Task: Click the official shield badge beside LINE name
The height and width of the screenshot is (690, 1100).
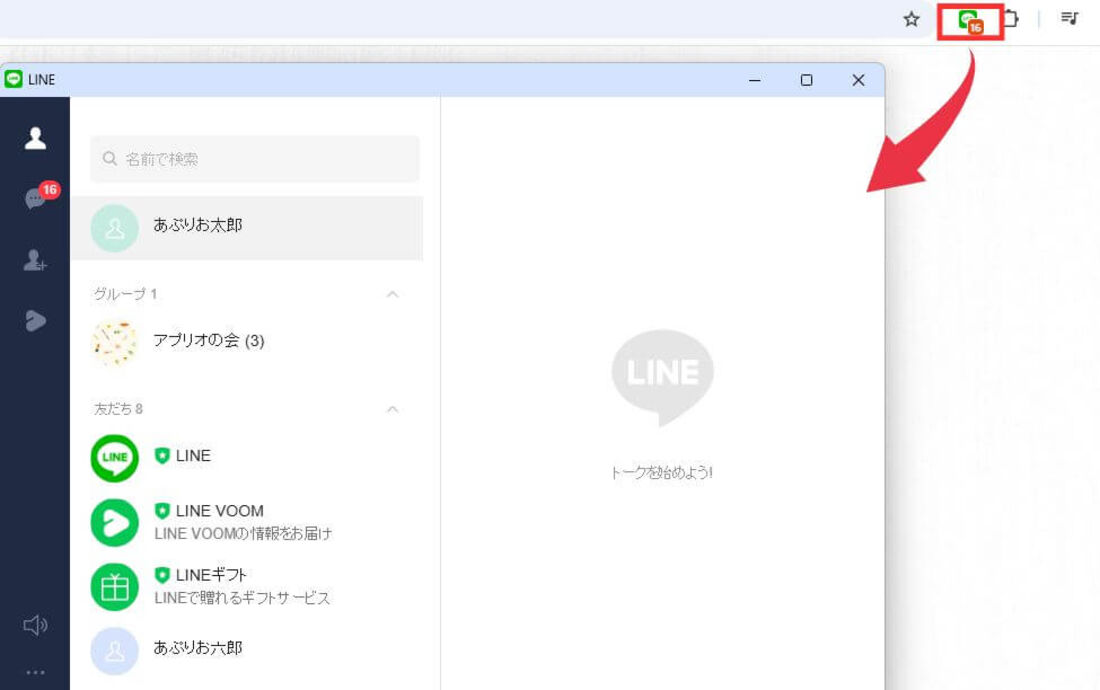Action: coord(162,456)
